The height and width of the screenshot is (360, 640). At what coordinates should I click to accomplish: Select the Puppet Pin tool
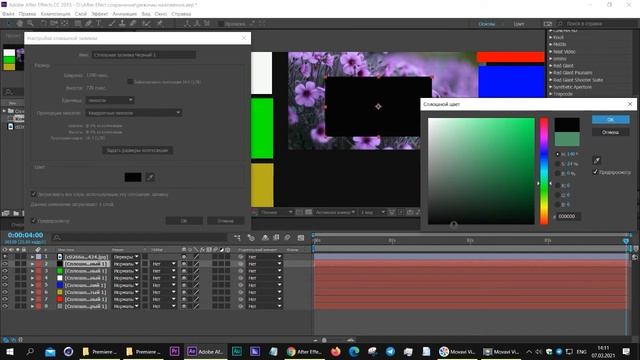(160, 24)
